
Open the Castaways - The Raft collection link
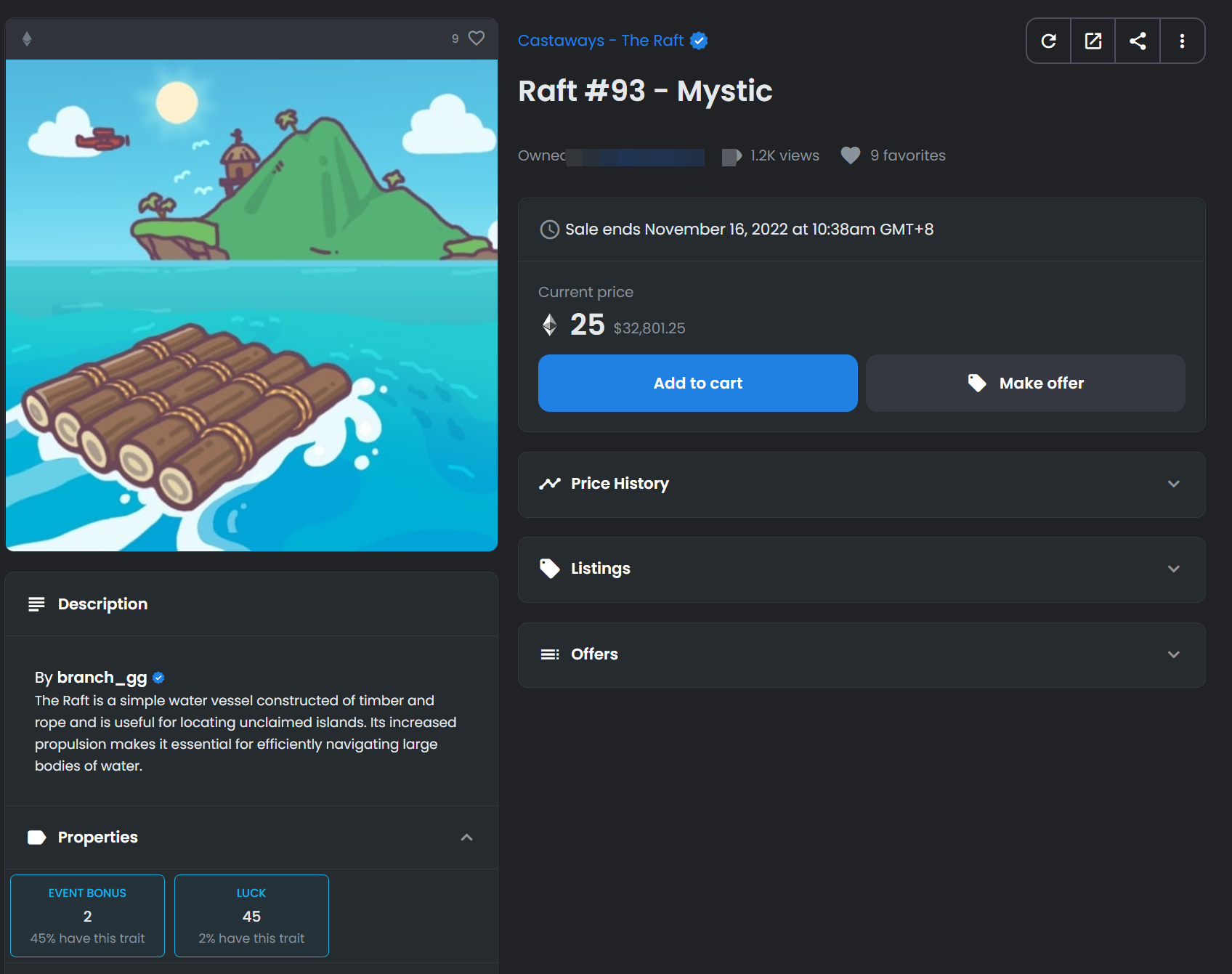(x=600, y=41)
